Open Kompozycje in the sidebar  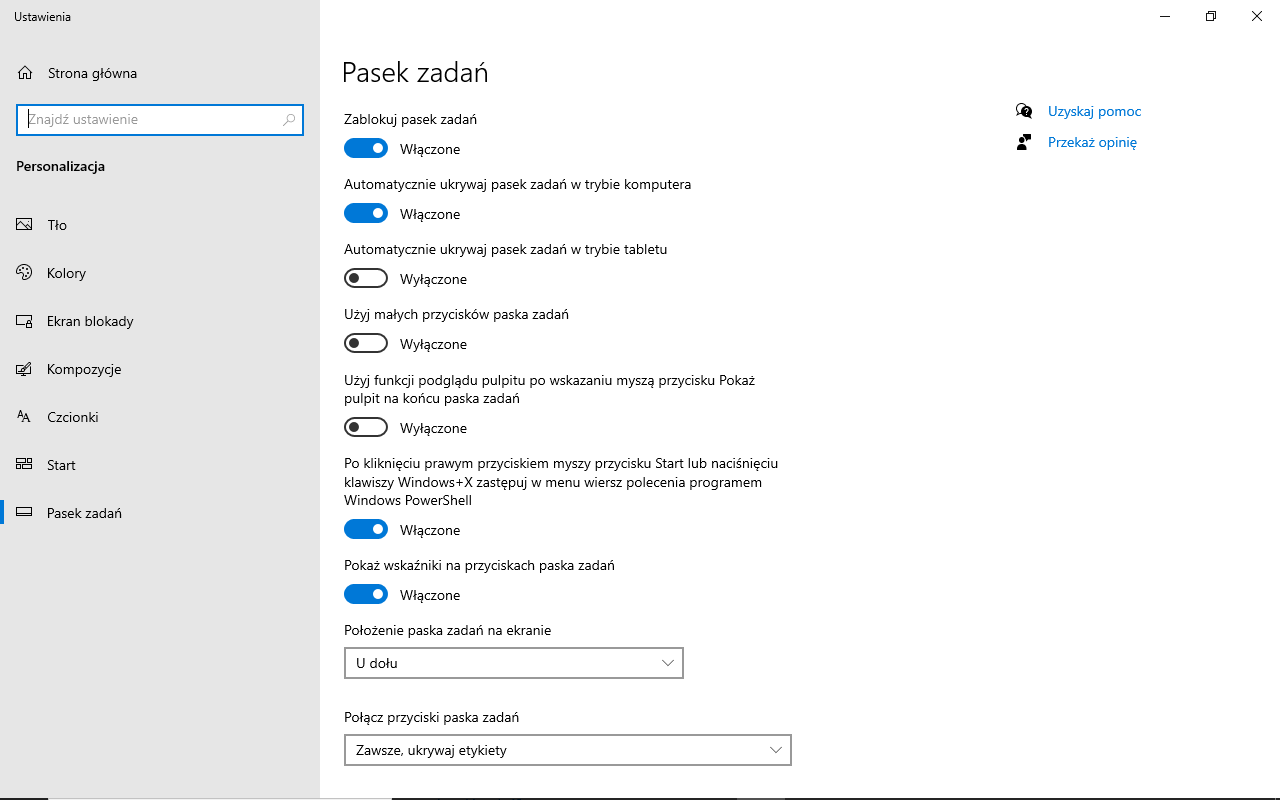point(160,369)
